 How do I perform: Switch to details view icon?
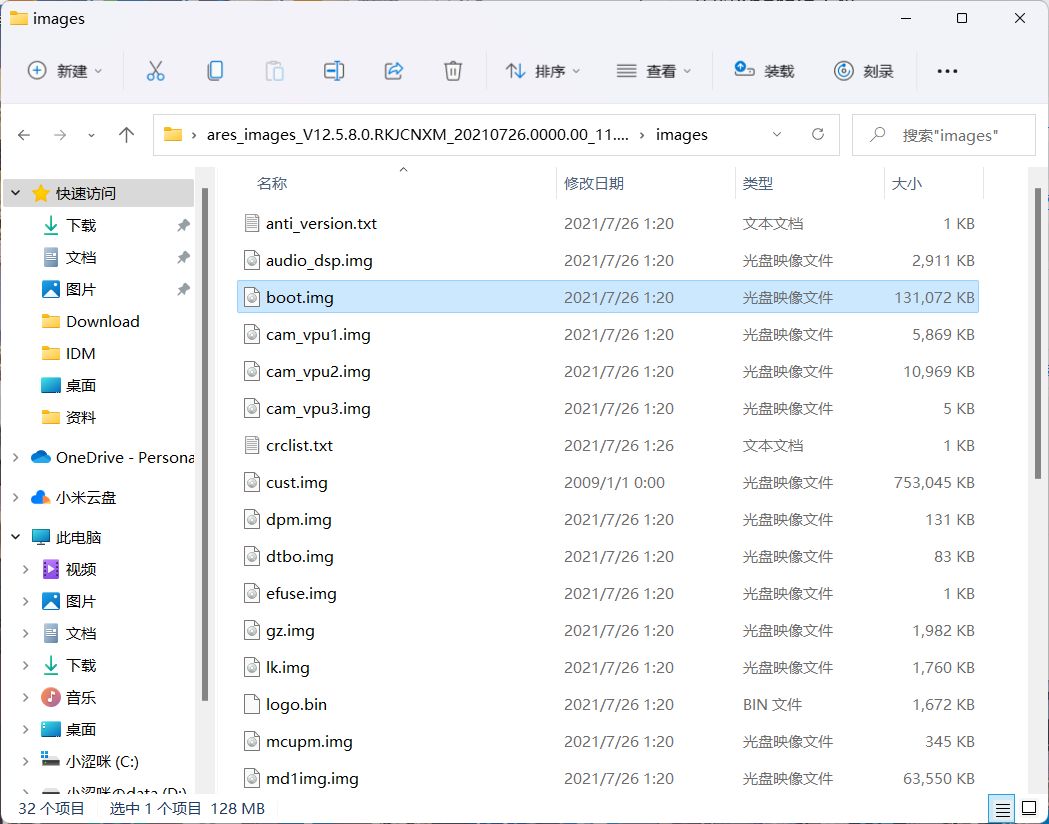[x=1001, y=808]
